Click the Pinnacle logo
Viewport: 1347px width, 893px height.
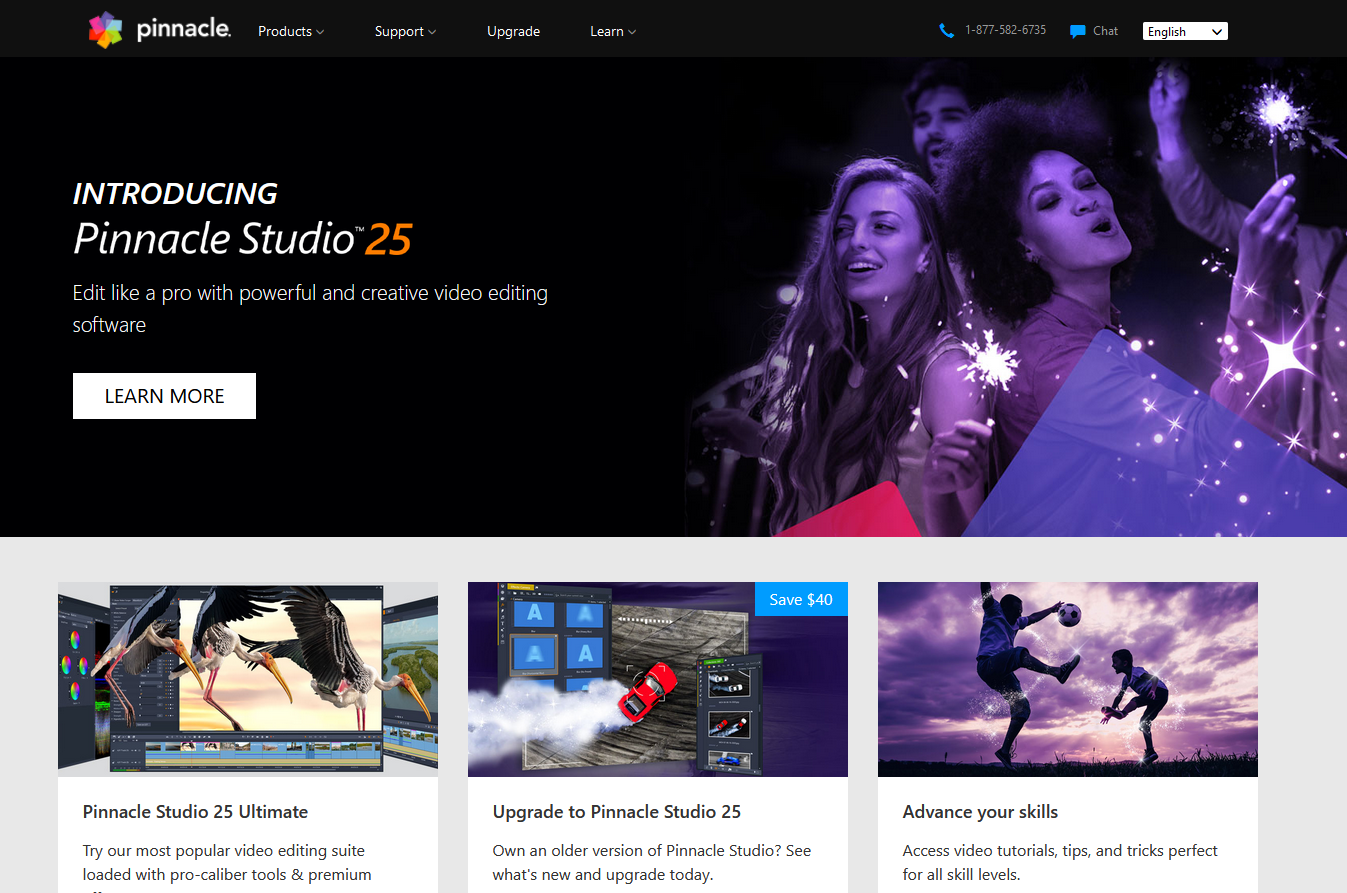click(x=160, y=30)
